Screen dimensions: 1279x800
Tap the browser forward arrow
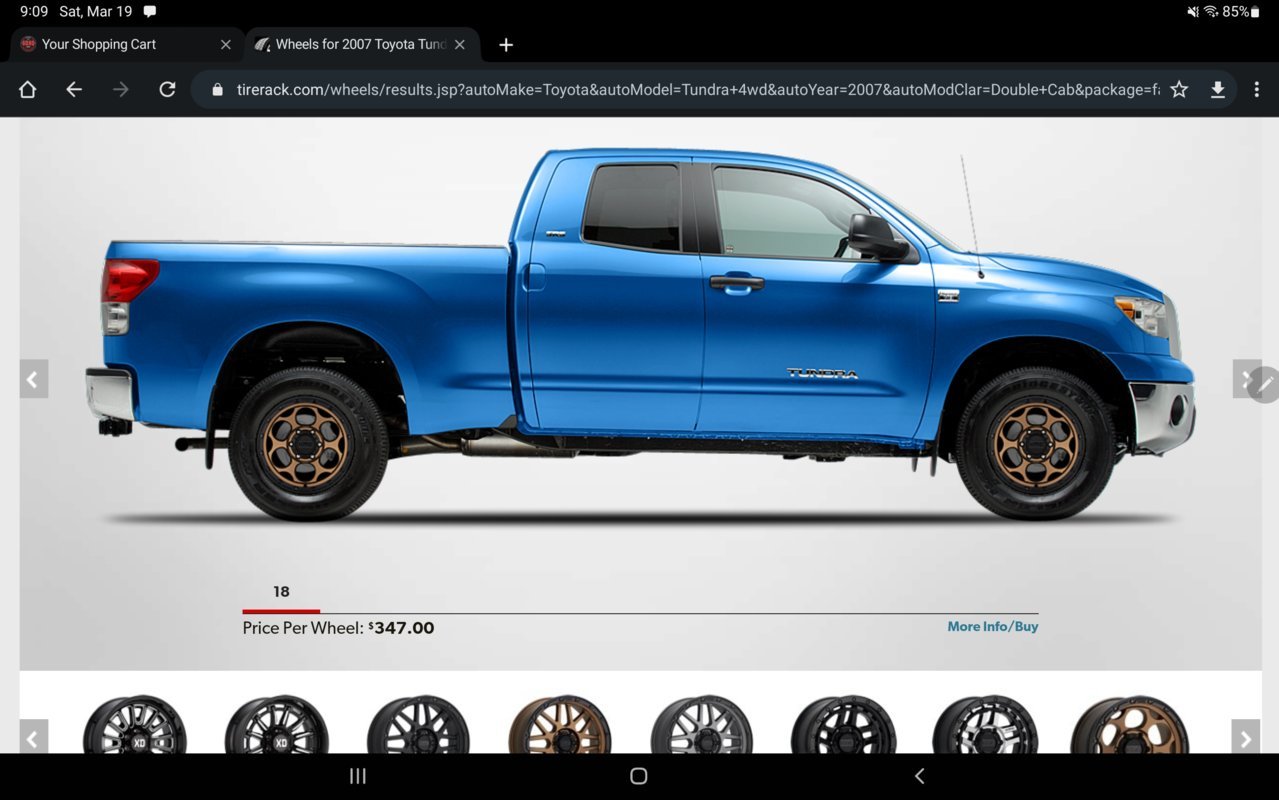[121, 89]
